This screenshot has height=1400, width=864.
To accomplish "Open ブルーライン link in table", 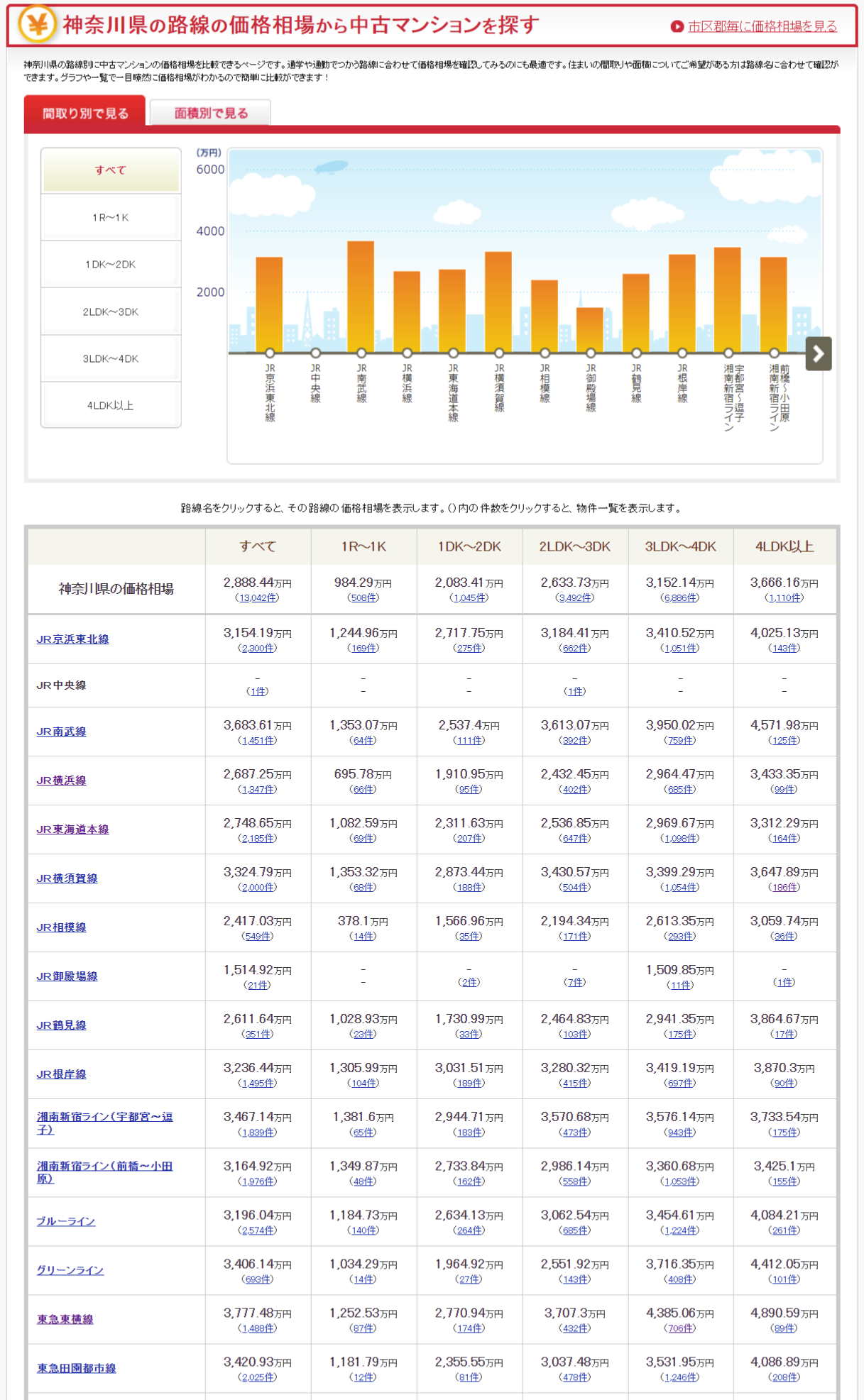I will [66, 1220].
